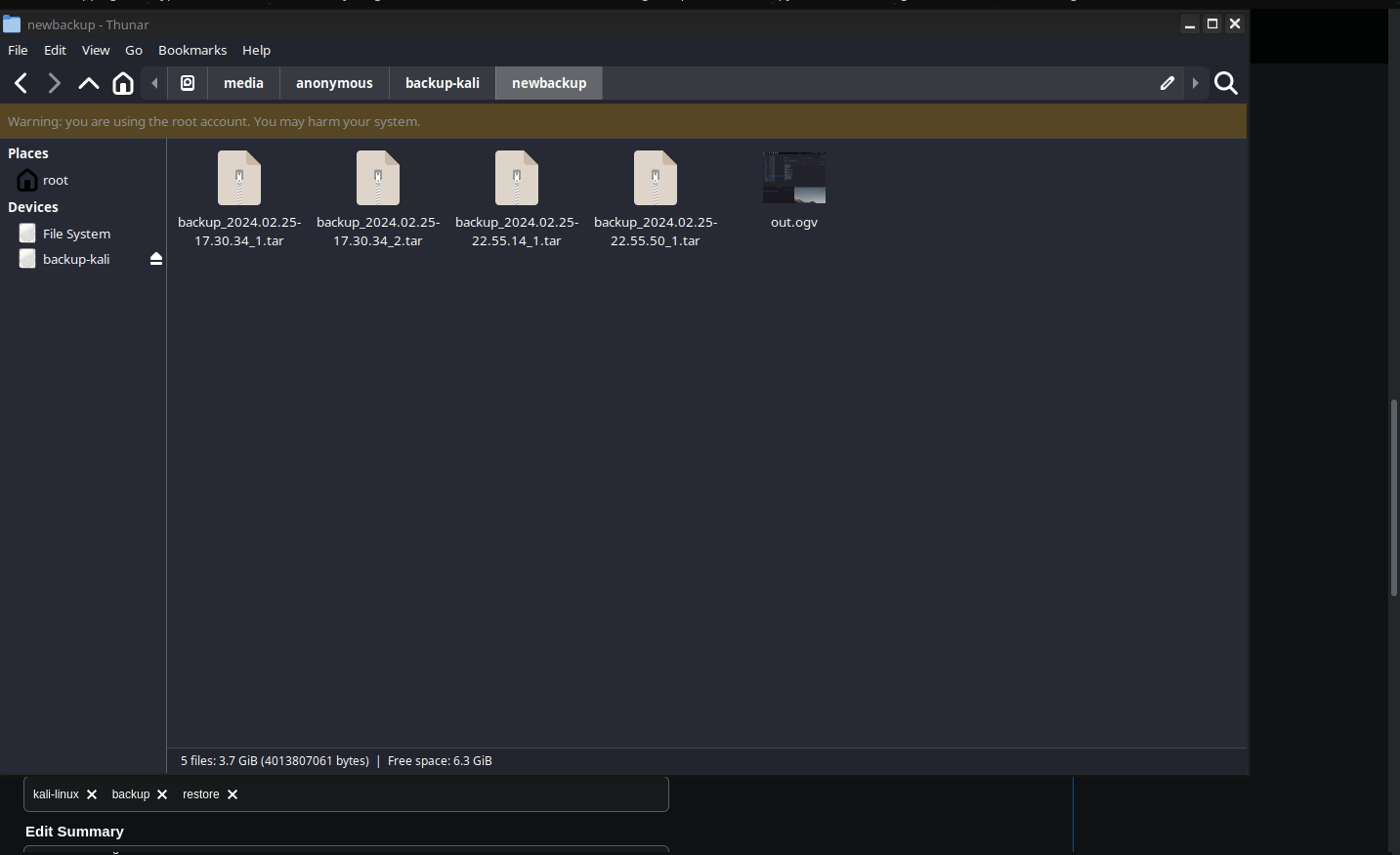Click the label backup_2024.02.25-22.55.50_1.tar
The width and height of the screenshot is (1400, 855).
click(656, 232)
